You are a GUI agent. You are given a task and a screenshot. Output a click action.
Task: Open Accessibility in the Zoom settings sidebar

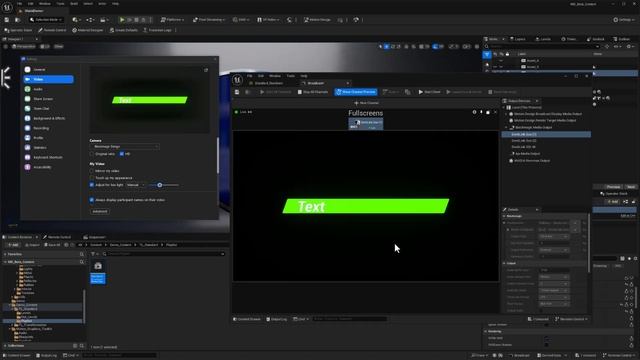pos(48,167)
